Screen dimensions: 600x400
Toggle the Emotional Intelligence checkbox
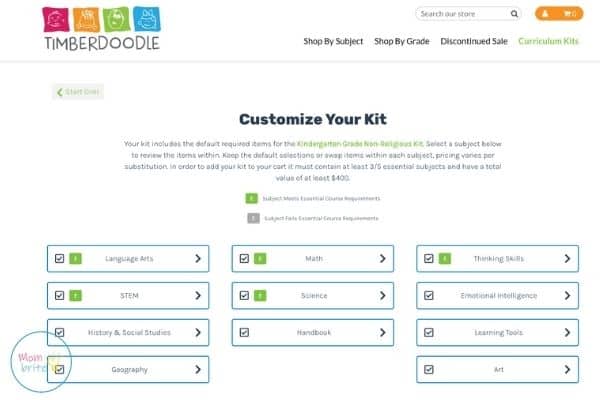pos(429,296)
